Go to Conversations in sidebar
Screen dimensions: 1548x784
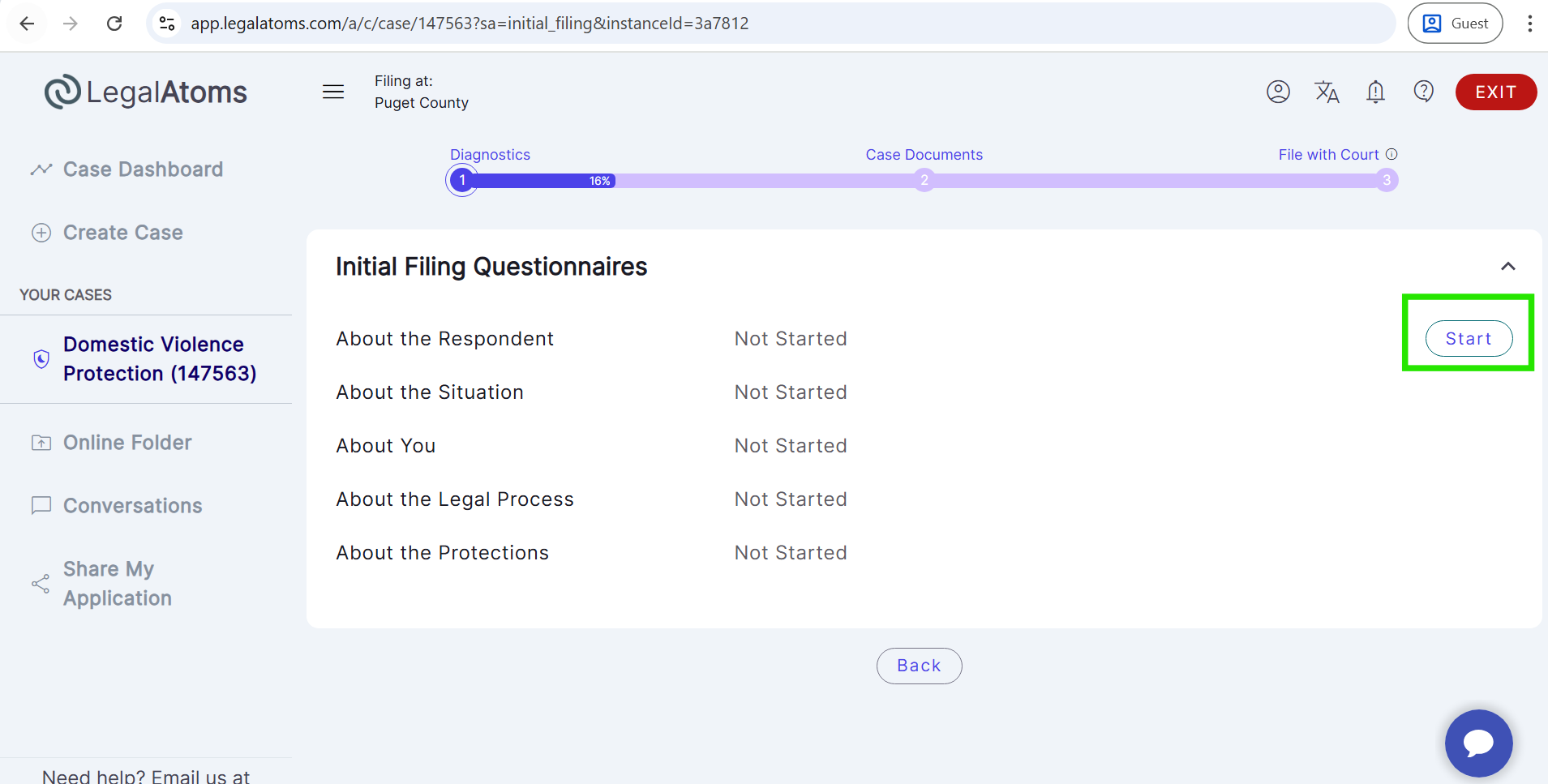(x=133, y=506)
